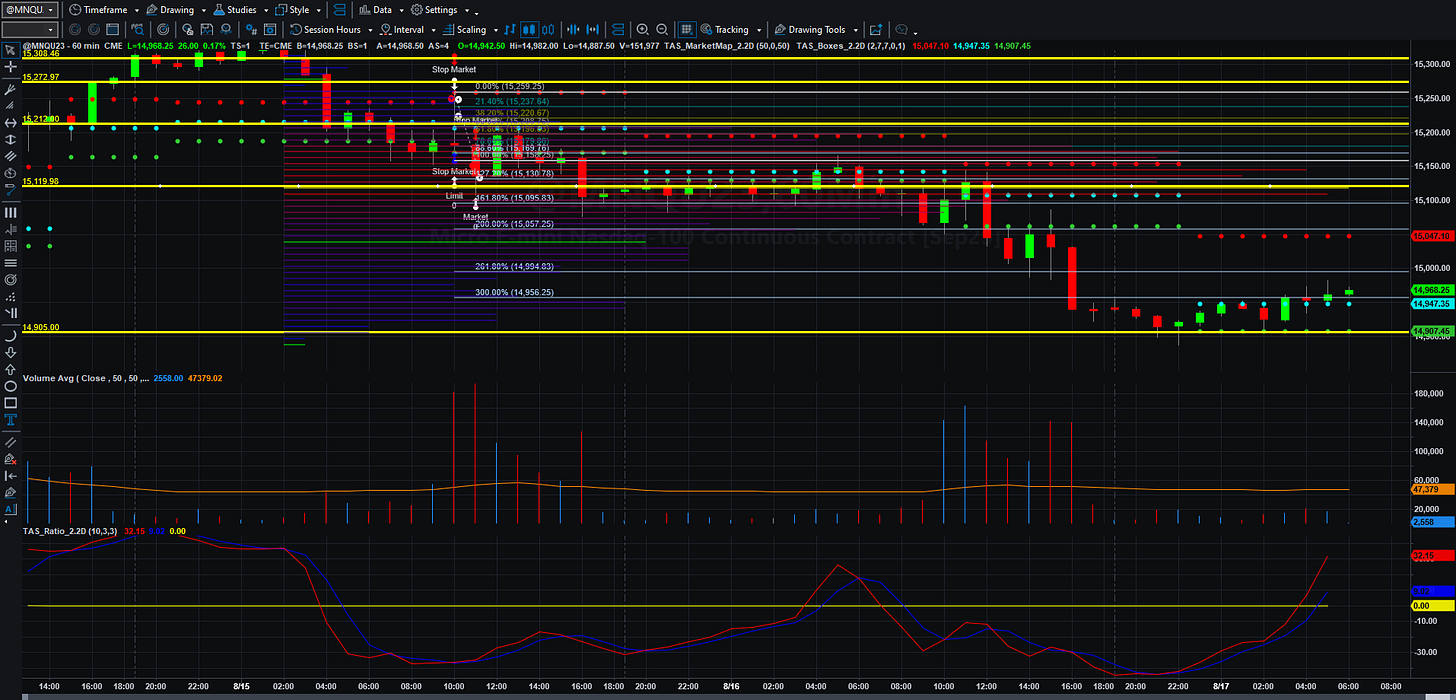
Task: Select the ellipse drawing tool
Action: [x=10, y=385]
